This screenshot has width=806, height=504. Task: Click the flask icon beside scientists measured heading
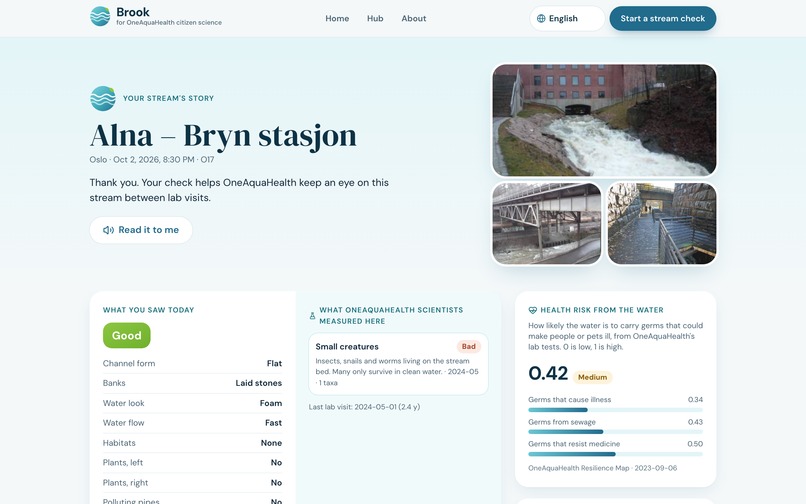click(312, 316)
